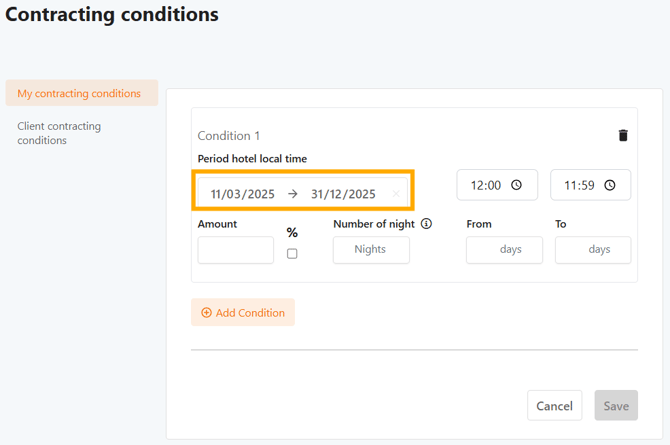Focus the From days field

[504, 250]
